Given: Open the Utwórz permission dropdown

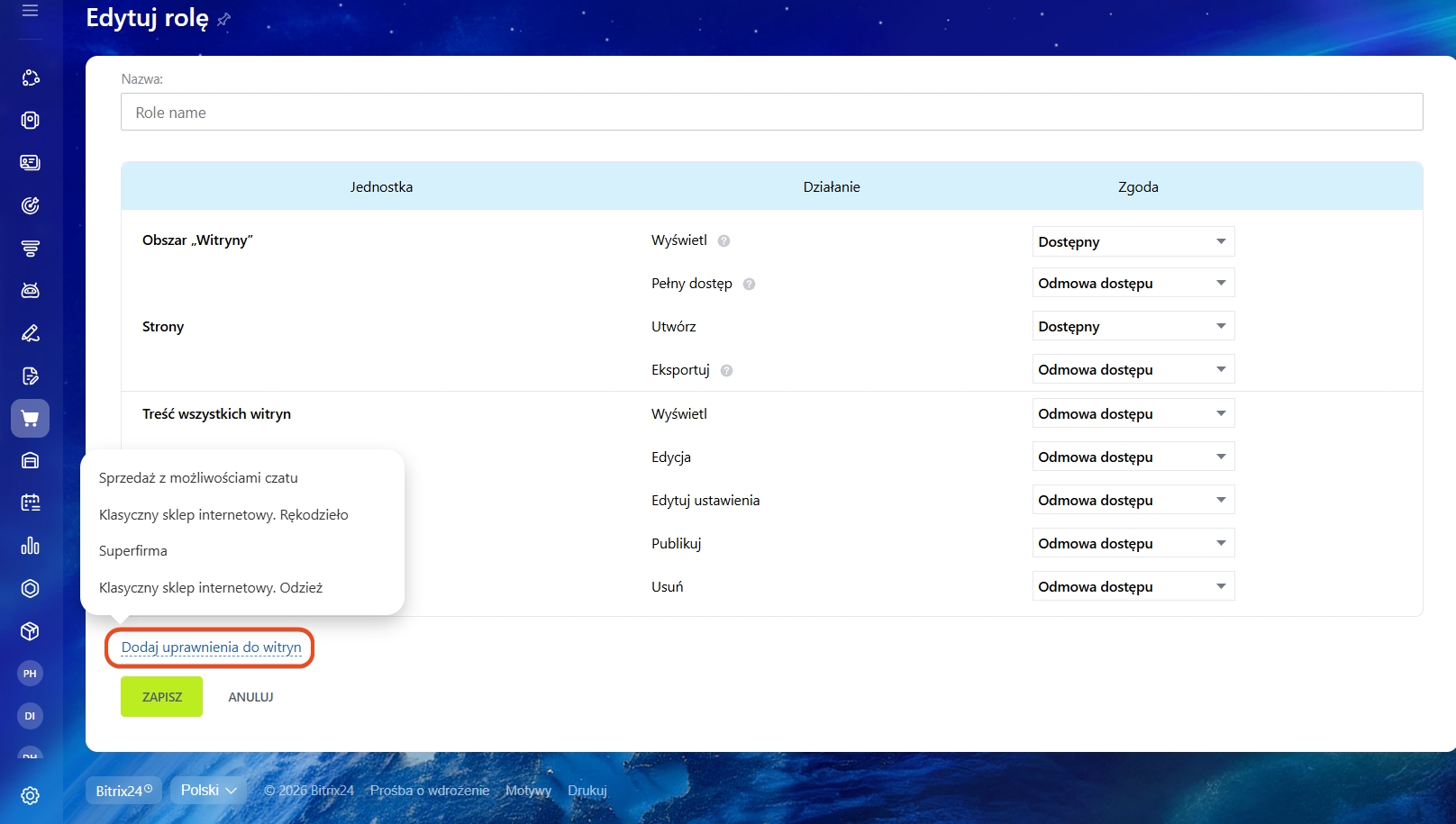Looking at the screenshot, I should 1133,326.
